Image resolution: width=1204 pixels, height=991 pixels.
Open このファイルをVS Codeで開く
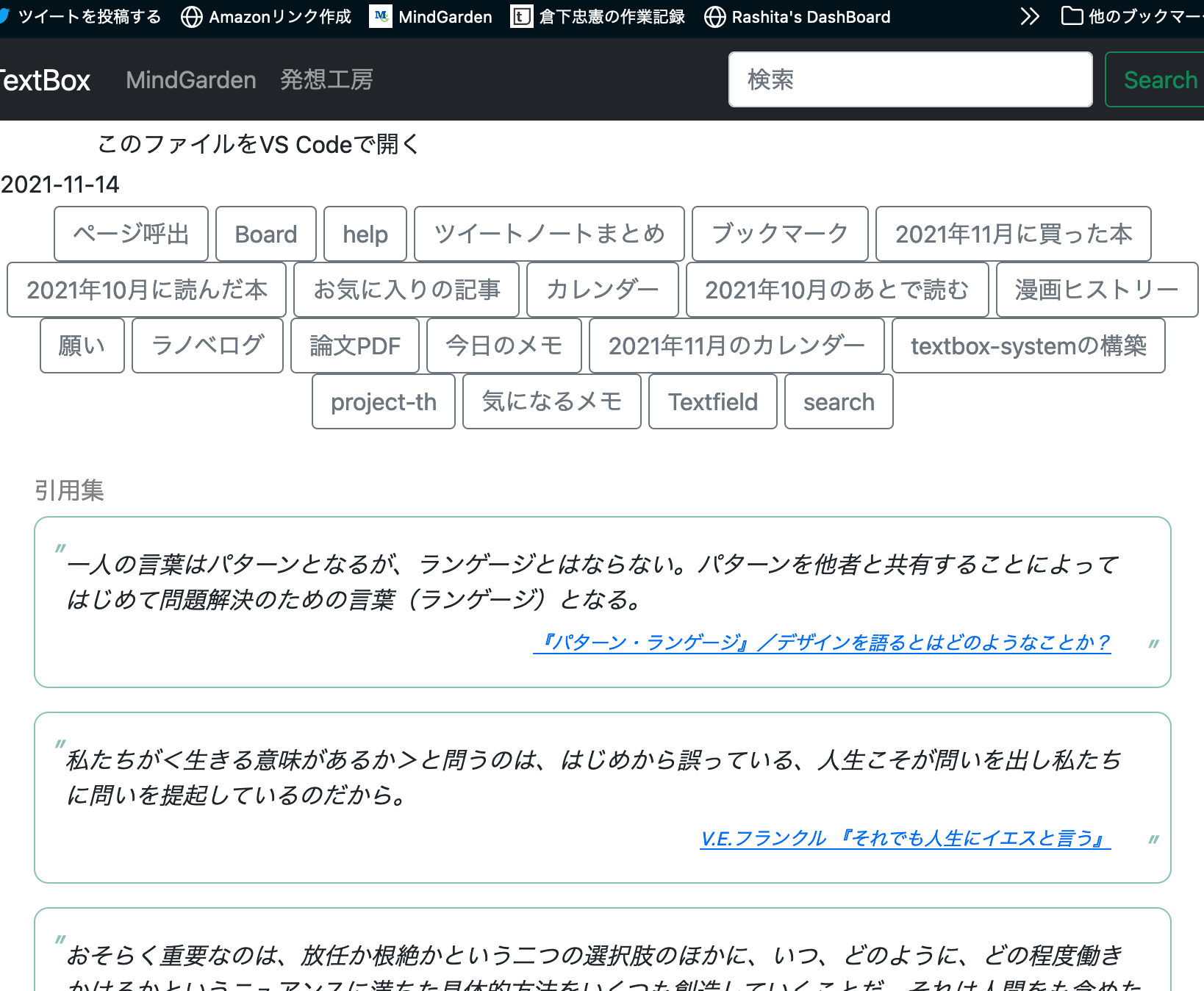pyautogui.click(x=257, y=145)
